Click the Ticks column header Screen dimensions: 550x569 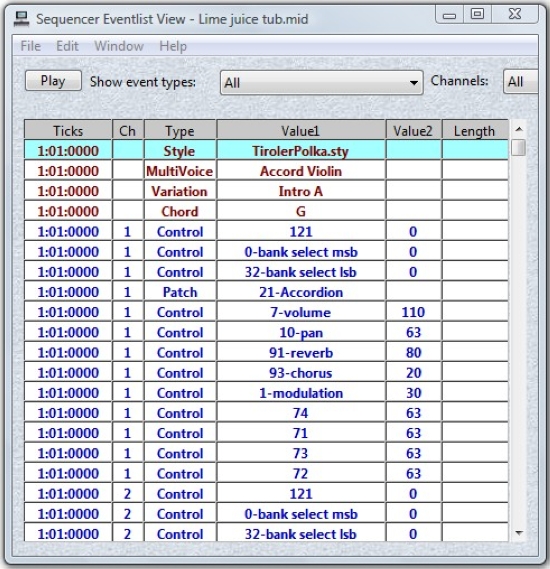[x=68, y=131]
